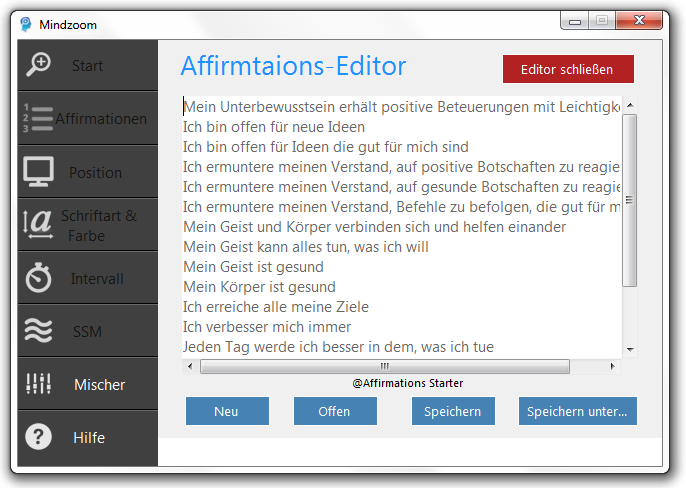
Task: Open Schriftart & Farbe label
Action: pos(99,225)
